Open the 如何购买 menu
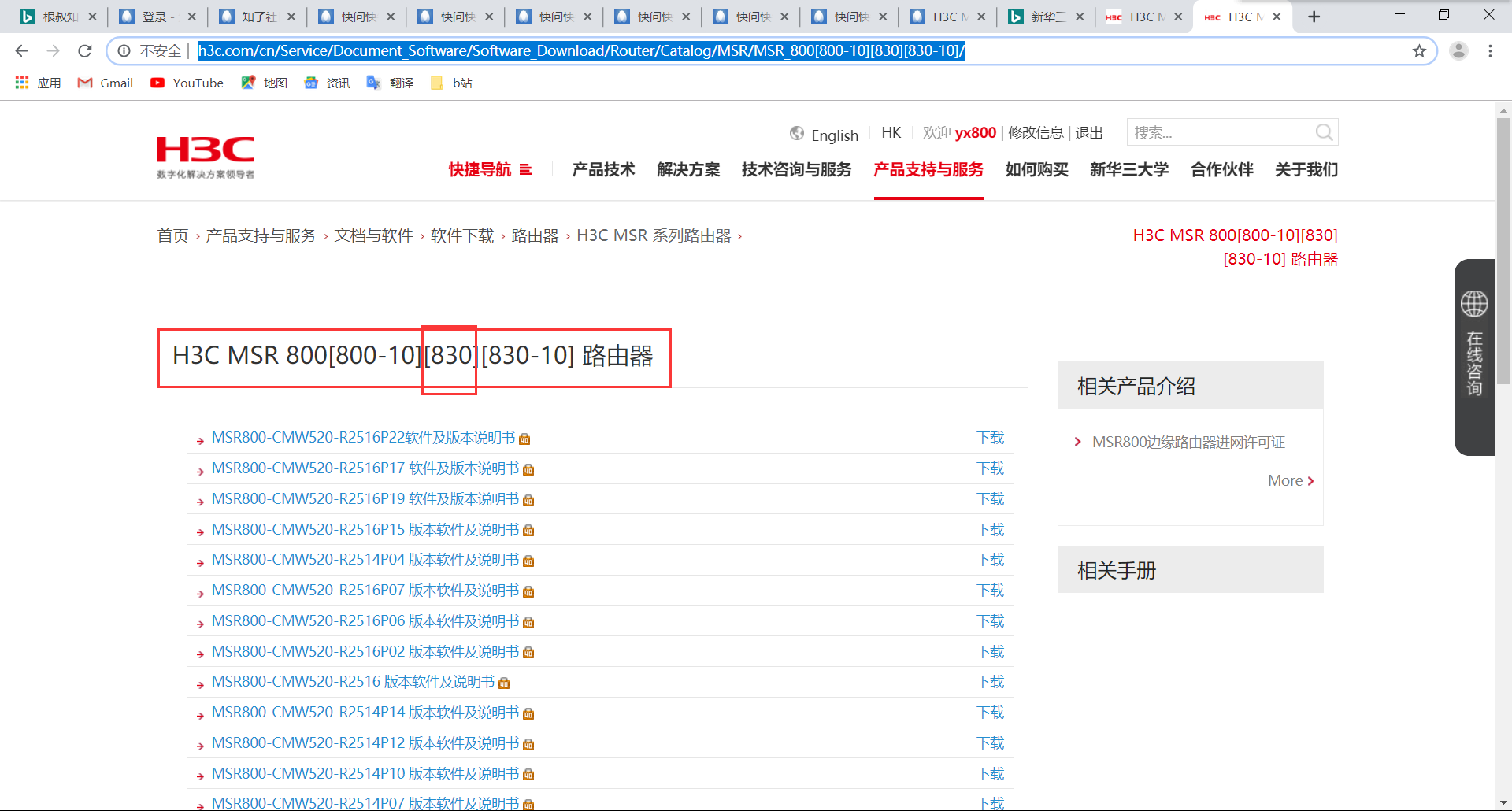 [x=1036, y=169]
